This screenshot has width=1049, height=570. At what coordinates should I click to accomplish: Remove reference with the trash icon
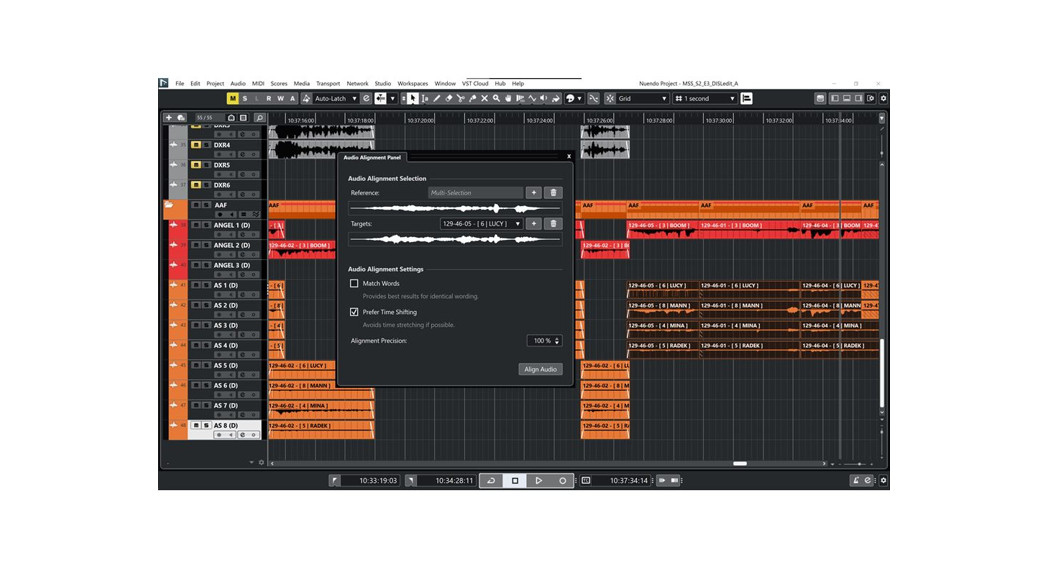coord(553,193)
